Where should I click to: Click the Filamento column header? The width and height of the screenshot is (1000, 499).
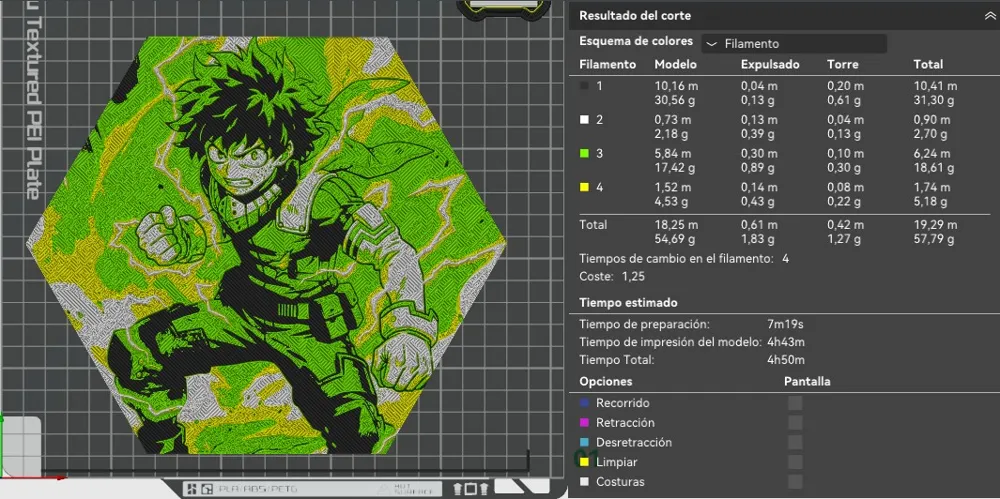(608, 64)
